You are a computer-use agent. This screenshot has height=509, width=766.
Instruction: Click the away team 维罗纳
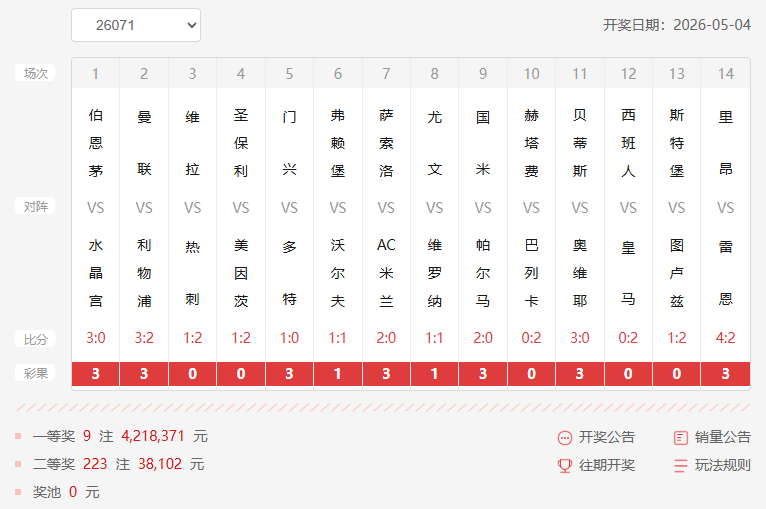pyautogui.click(x=434, y=273)
